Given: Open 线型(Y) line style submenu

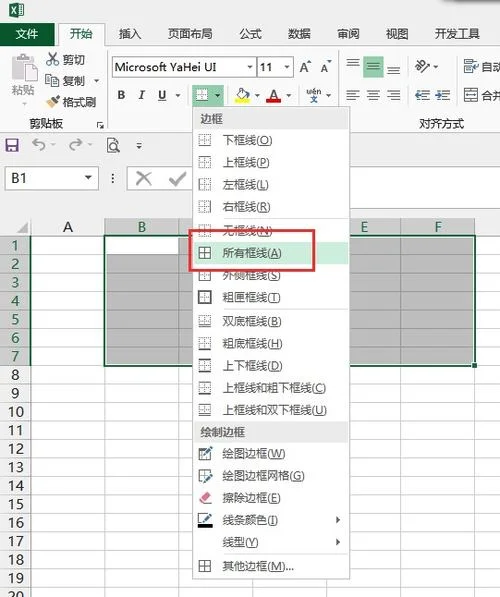Looking at the screenshot, I should click(x=271, y=542).
